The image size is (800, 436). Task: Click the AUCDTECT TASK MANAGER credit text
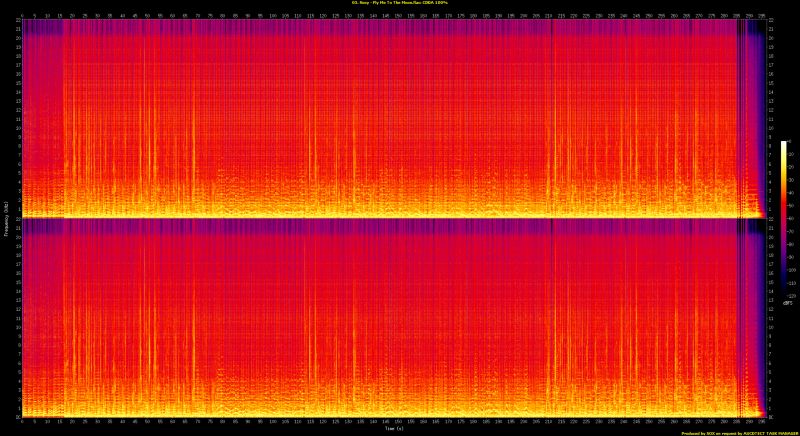[763, 433]
